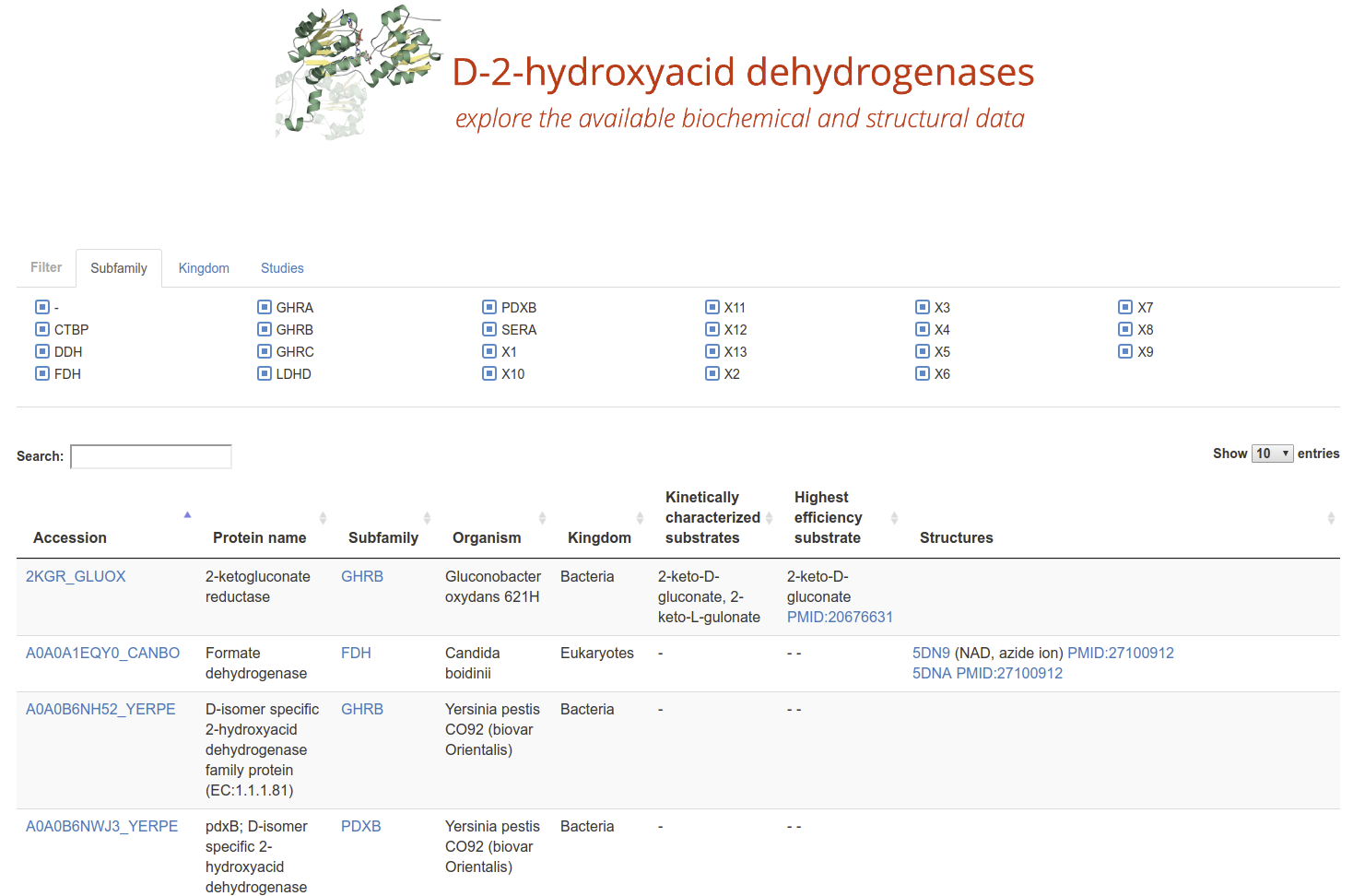The image size is (1353, 896).
Task: Switch to the Kingdom filter tab
Action: [204, 268]
